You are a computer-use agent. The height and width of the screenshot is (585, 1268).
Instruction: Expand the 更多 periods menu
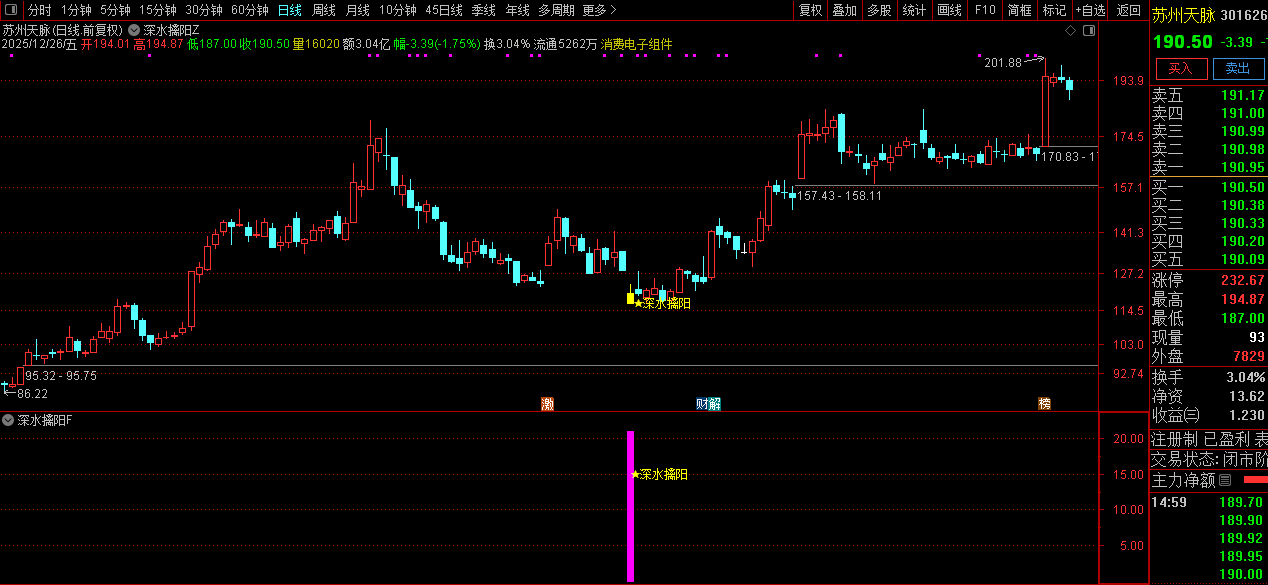point(599,10)
